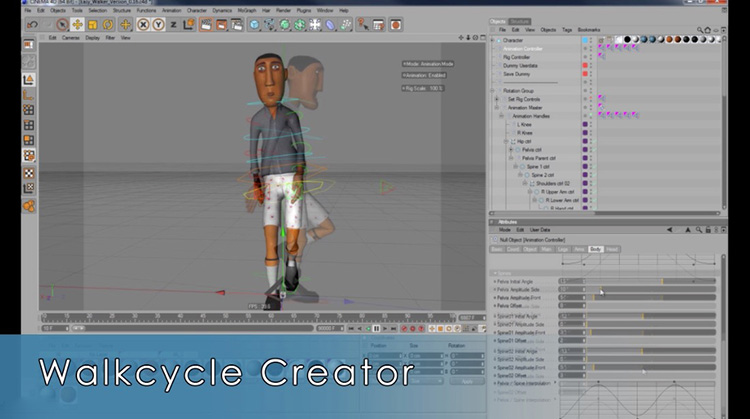The width and height of the screenshot is (750, 419).
Task: Select the Live Selection tool
Action: pyautogui.click(x=62, y=24)
